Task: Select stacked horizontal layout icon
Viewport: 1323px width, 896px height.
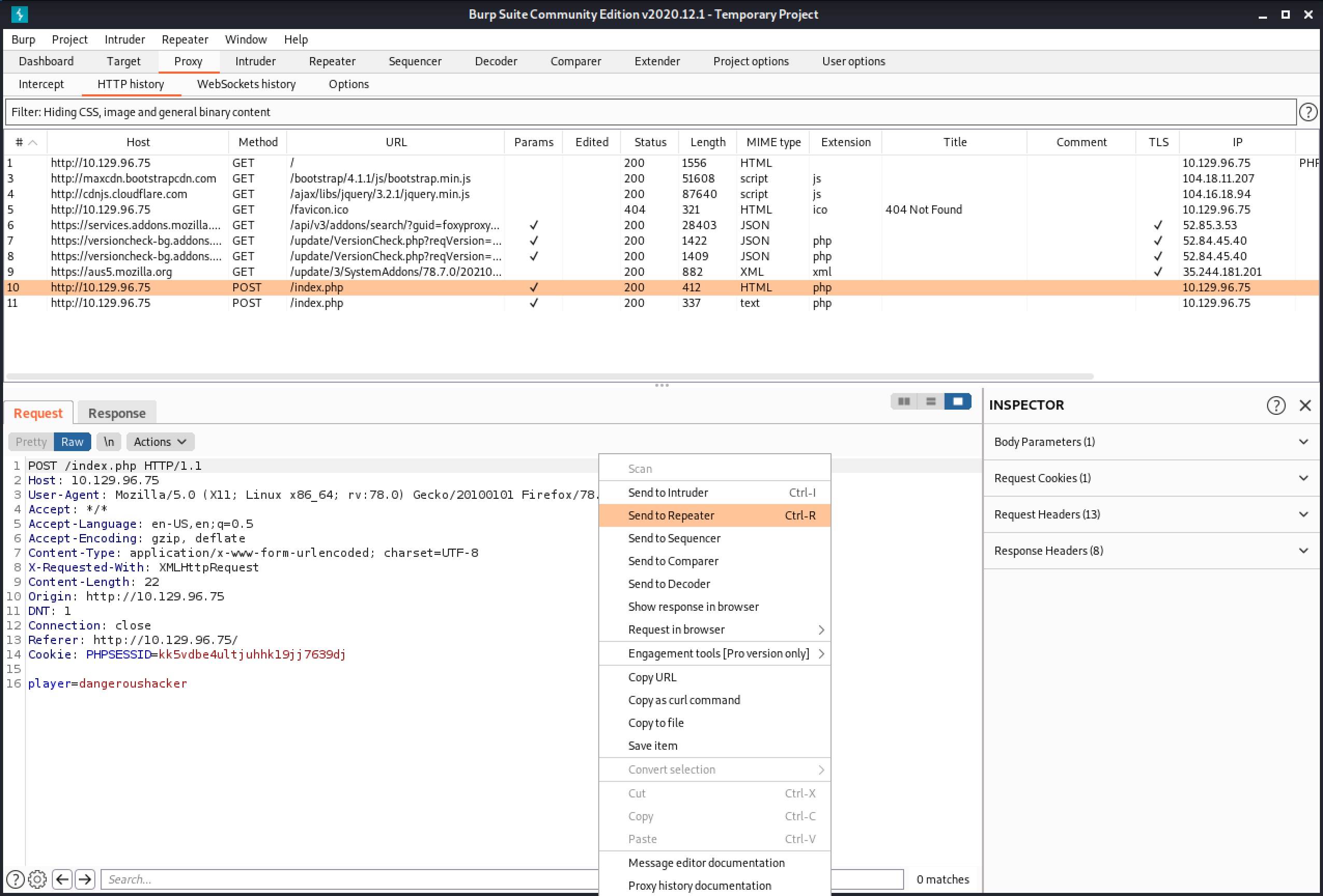Action: click(931, 401)
